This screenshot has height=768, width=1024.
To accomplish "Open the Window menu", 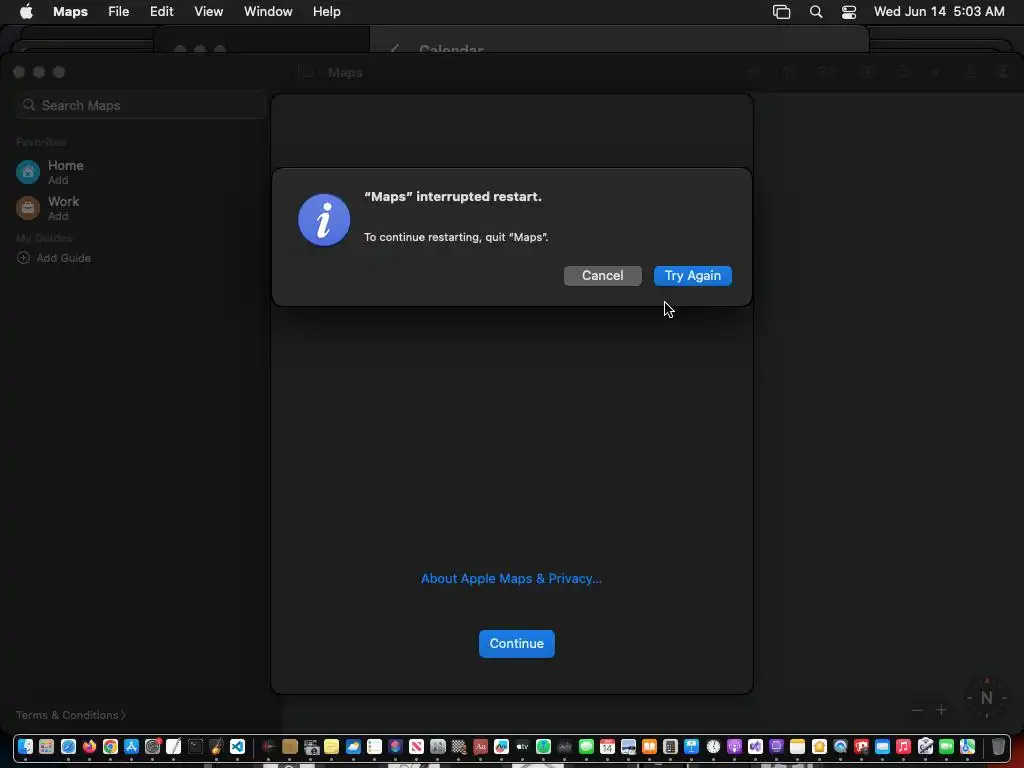I will [268, 12].
